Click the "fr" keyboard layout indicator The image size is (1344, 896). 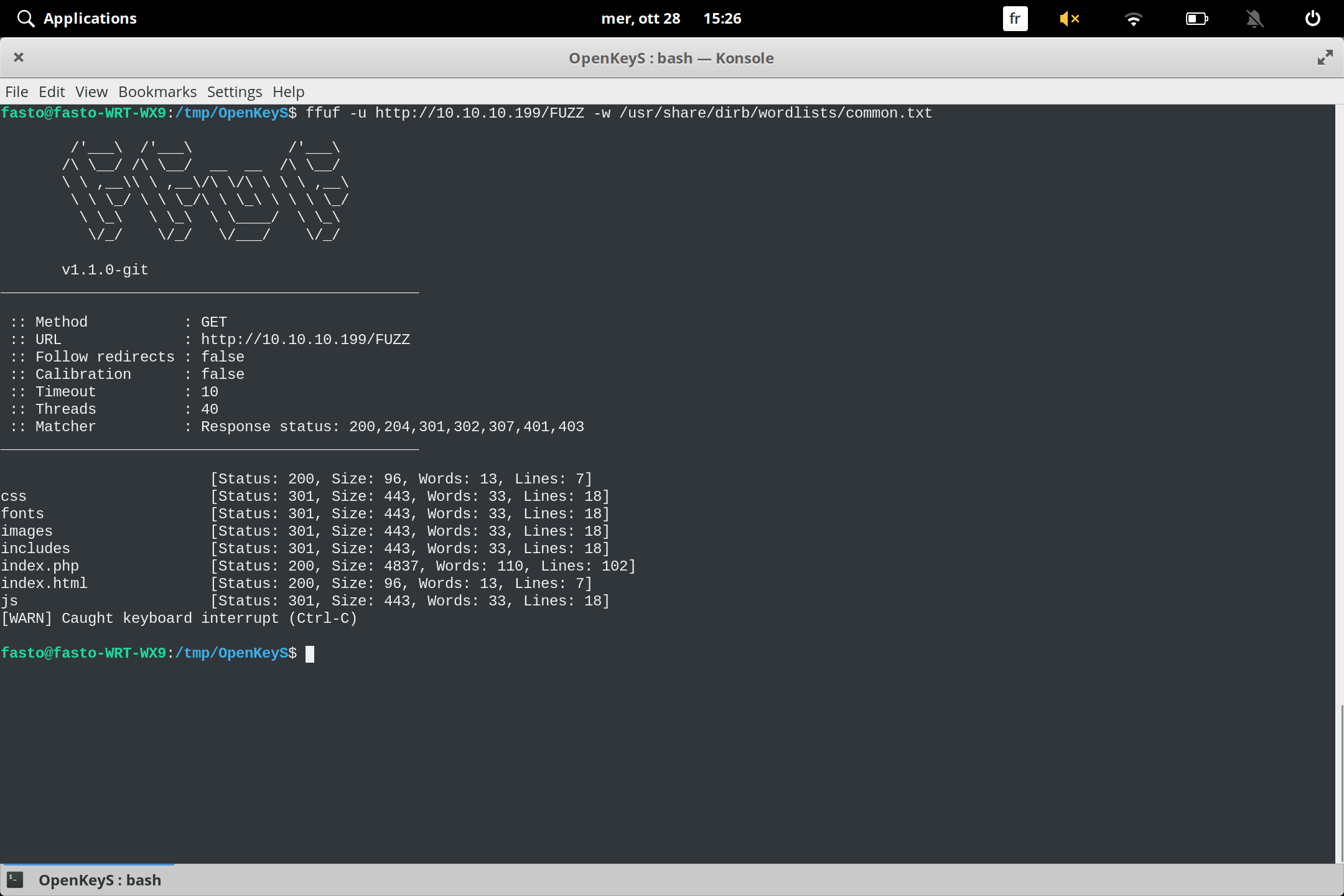coord(1014,19)
